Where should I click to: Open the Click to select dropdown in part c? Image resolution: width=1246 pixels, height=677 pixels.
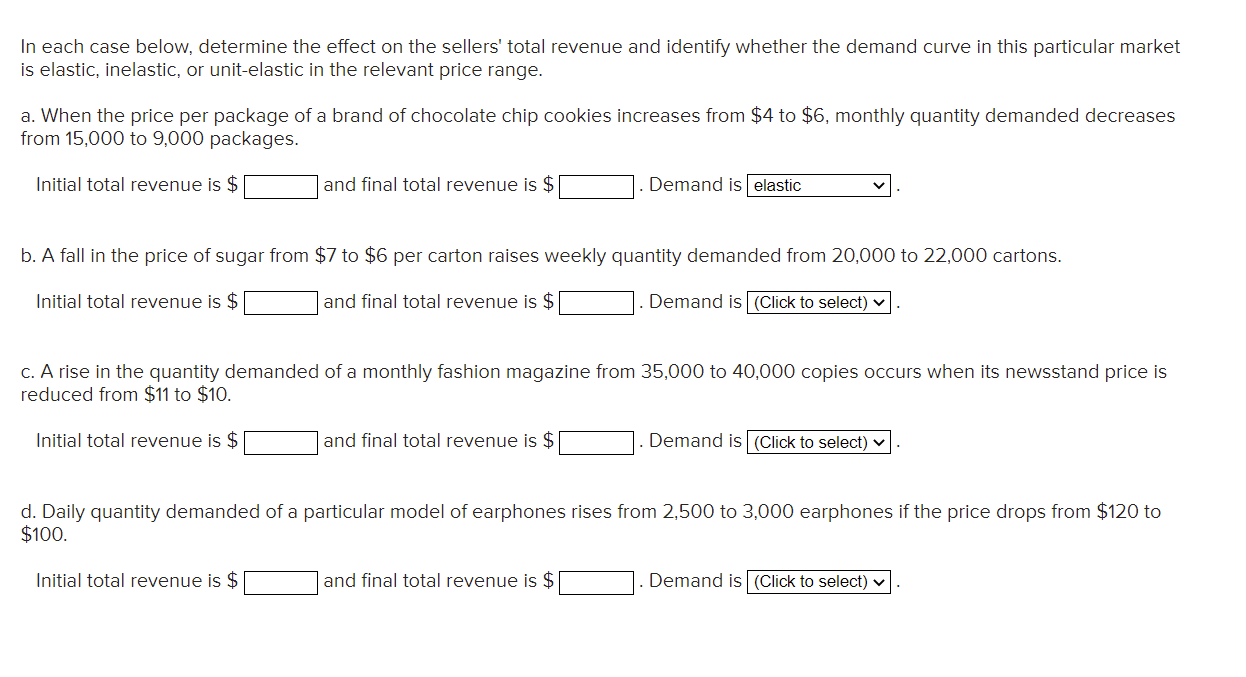point(818,441)
